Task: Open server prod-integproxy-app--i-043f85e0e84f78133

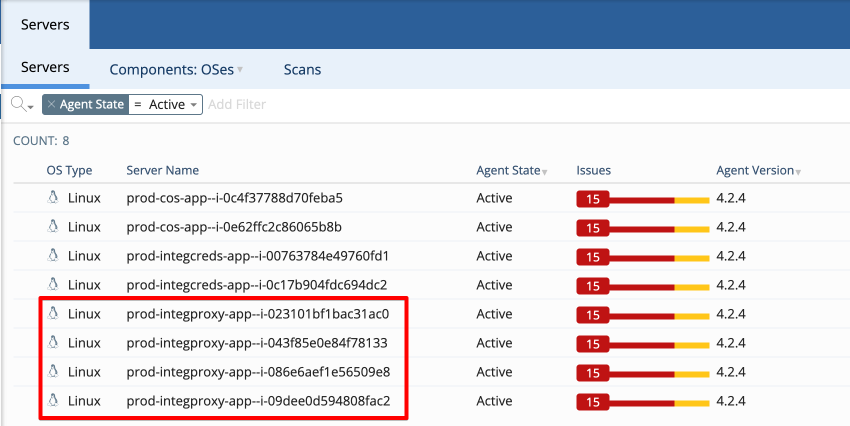Action: [257, 343]
